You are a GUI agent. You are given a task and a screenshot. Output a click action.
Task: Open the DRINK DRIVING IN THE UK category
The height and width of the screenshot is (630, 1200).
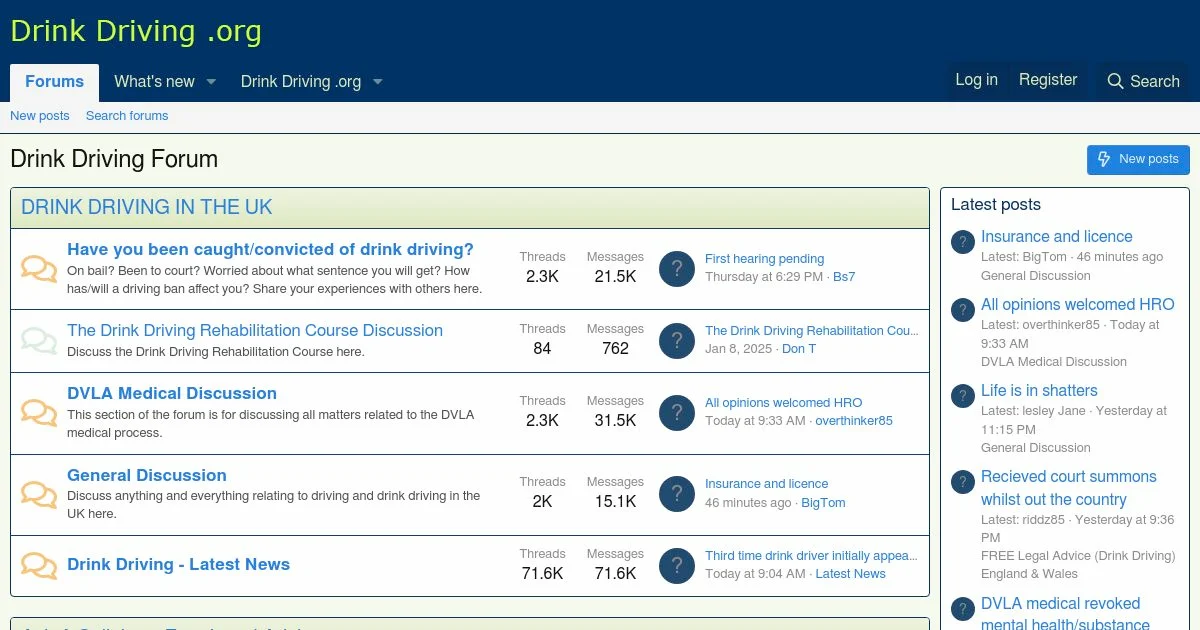[x=147, y=207]
